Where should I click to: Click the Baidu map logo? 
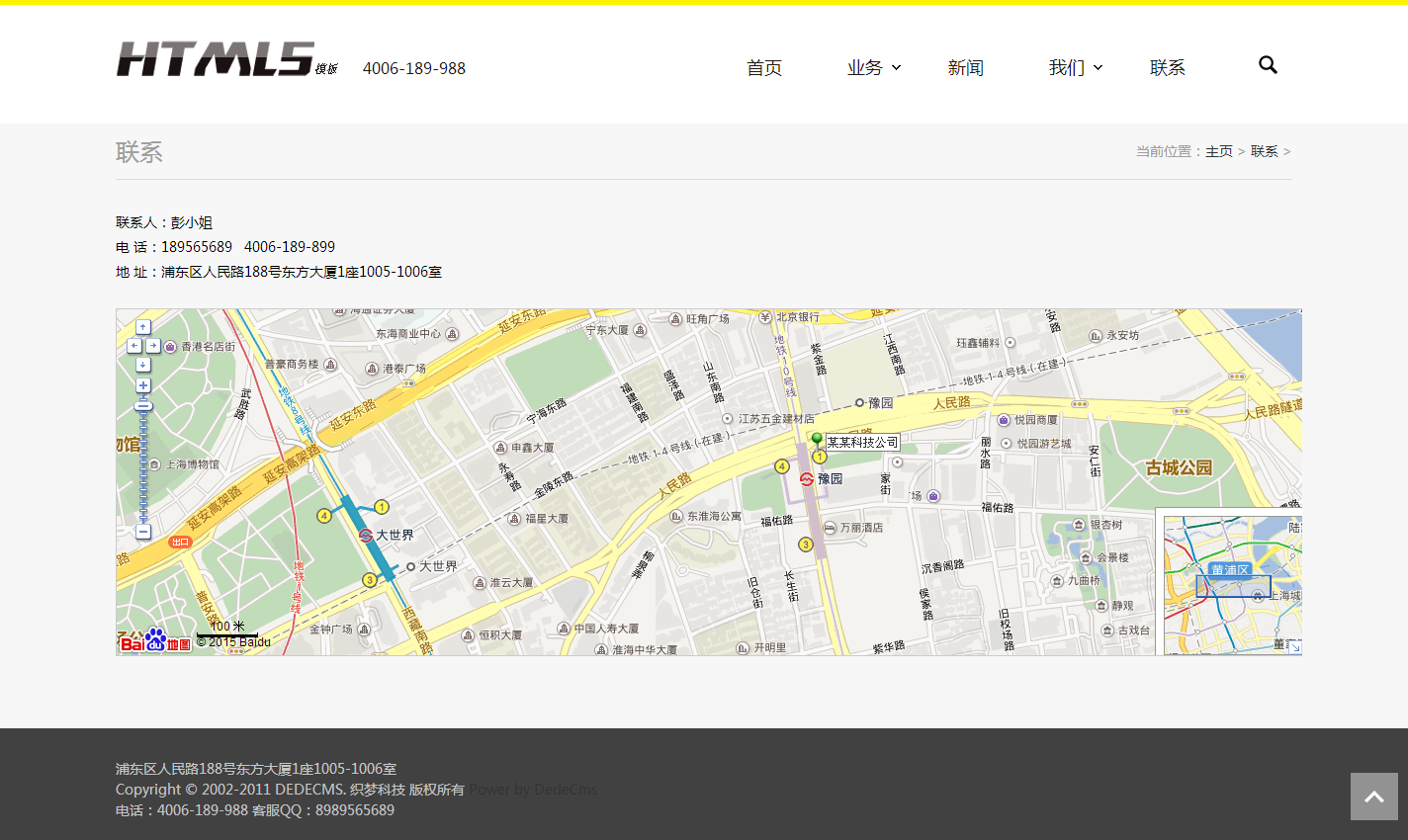155,641
